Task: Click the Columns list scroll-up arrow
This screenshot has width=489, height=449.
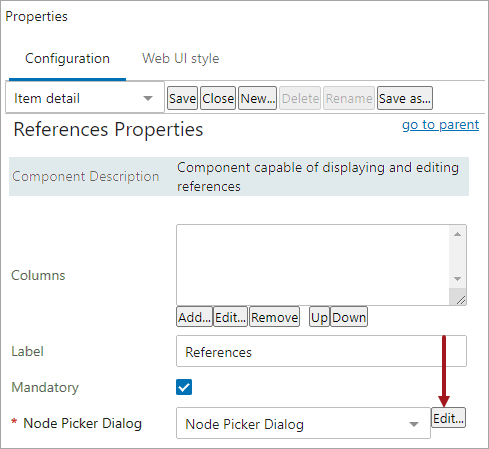Action: [457, 234]
